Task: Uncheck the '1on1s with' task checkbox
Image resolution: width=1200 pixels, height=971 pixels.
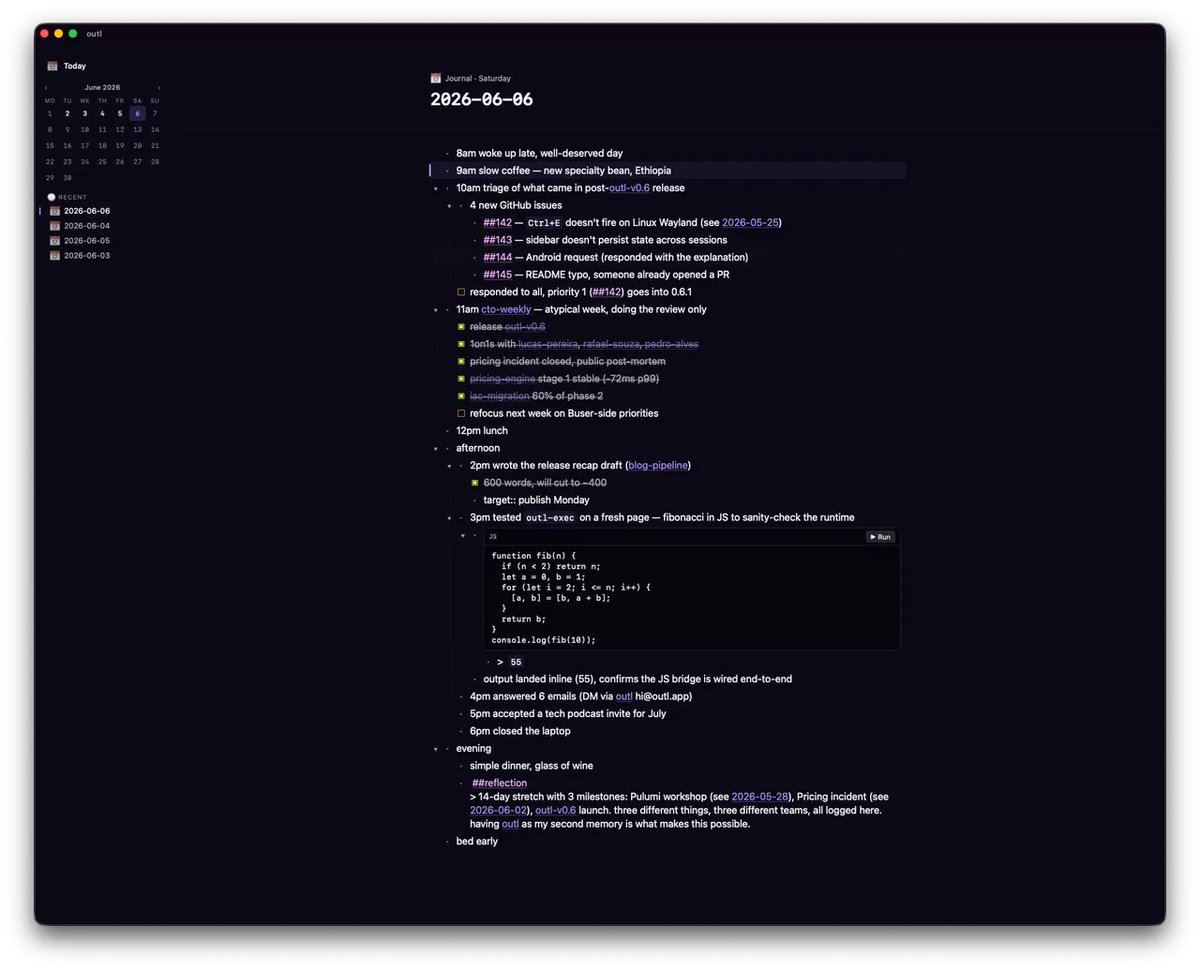Action: [x=461, y=344]
